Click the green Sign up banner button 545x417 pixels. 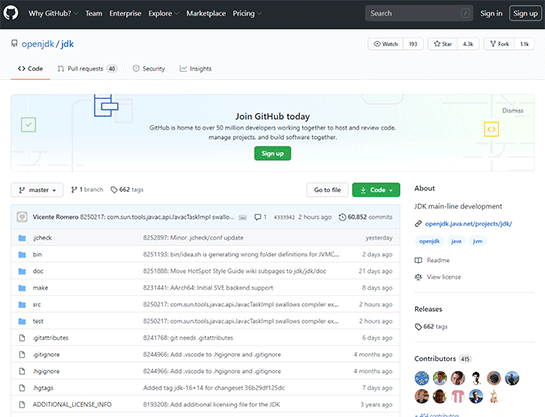(x=272, y=153)
